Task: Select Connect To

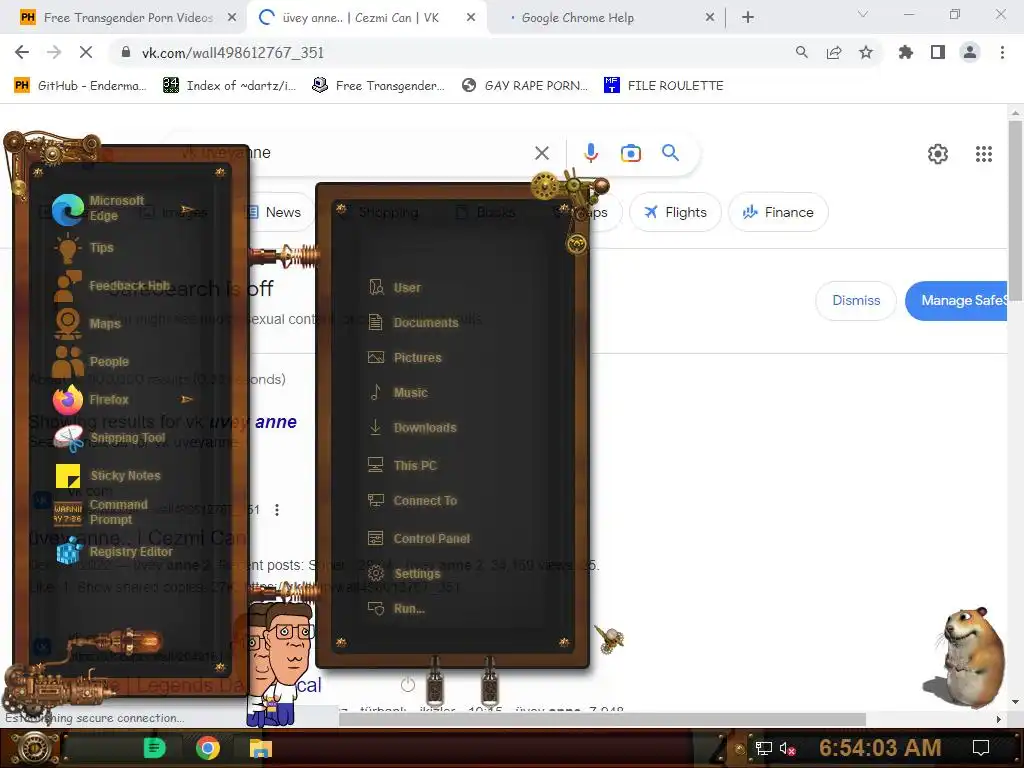Action: [412, 500]
